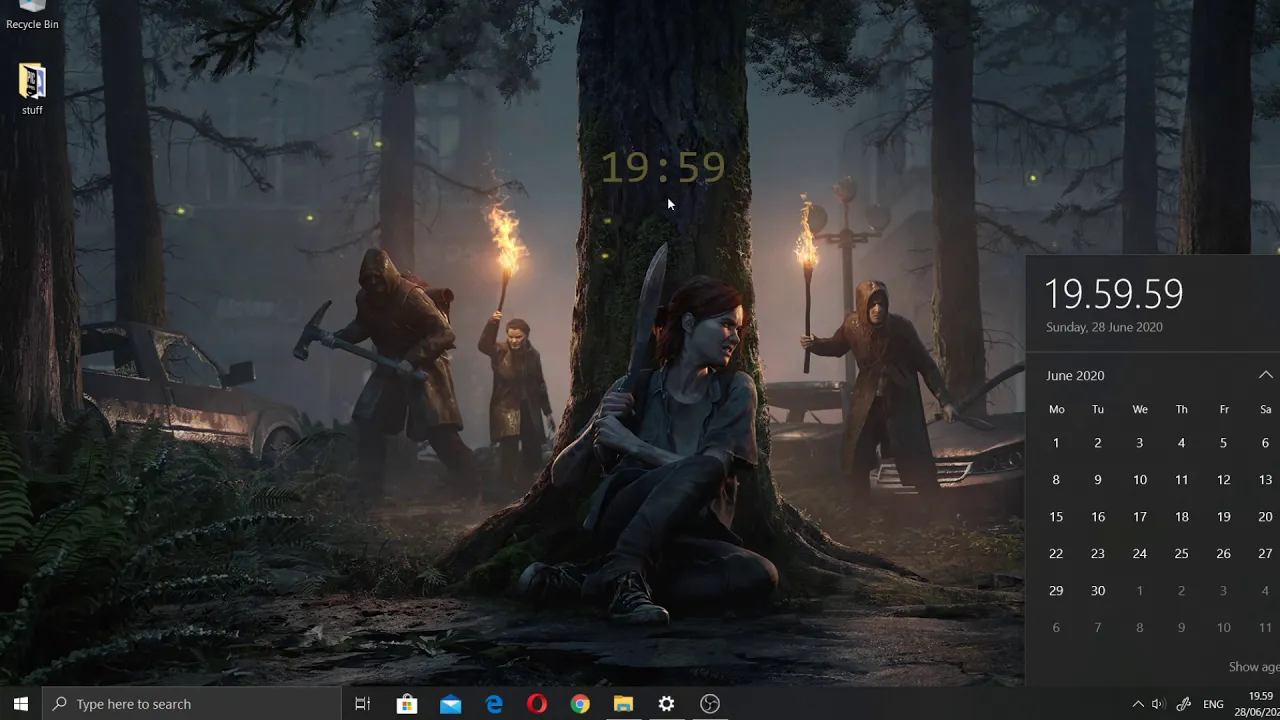1280x720 pixels.
Task: Open Settings gear on taskbar
Action: (667, 704)
